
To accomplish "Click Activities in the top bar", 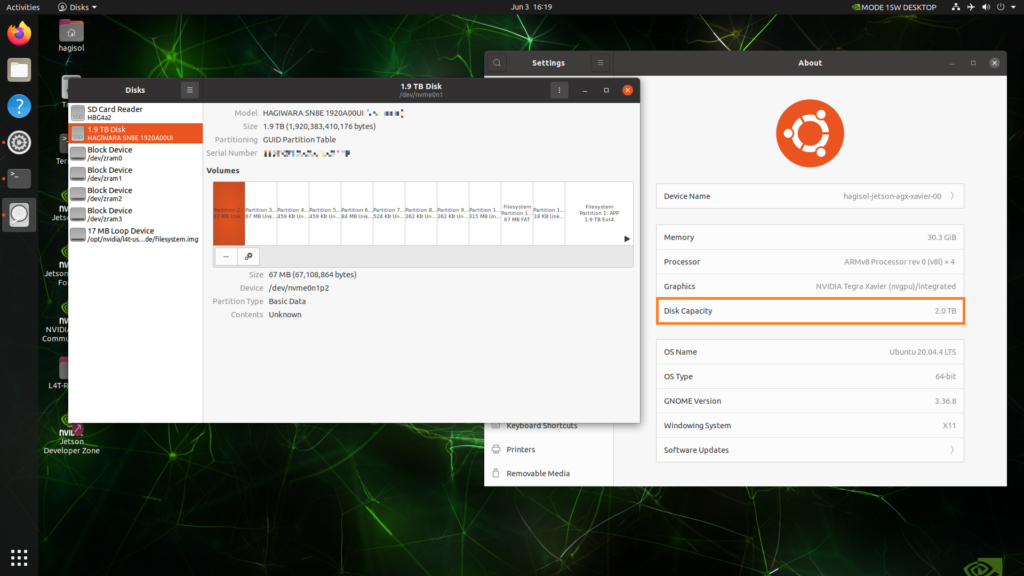I will pyautogui.click(x=23, y=7).
